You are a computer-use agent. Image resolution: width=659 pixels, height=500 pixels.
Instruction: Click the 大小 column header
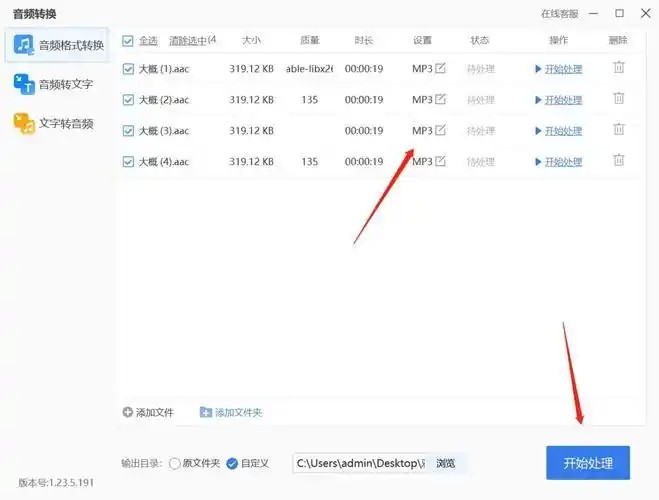251,40
